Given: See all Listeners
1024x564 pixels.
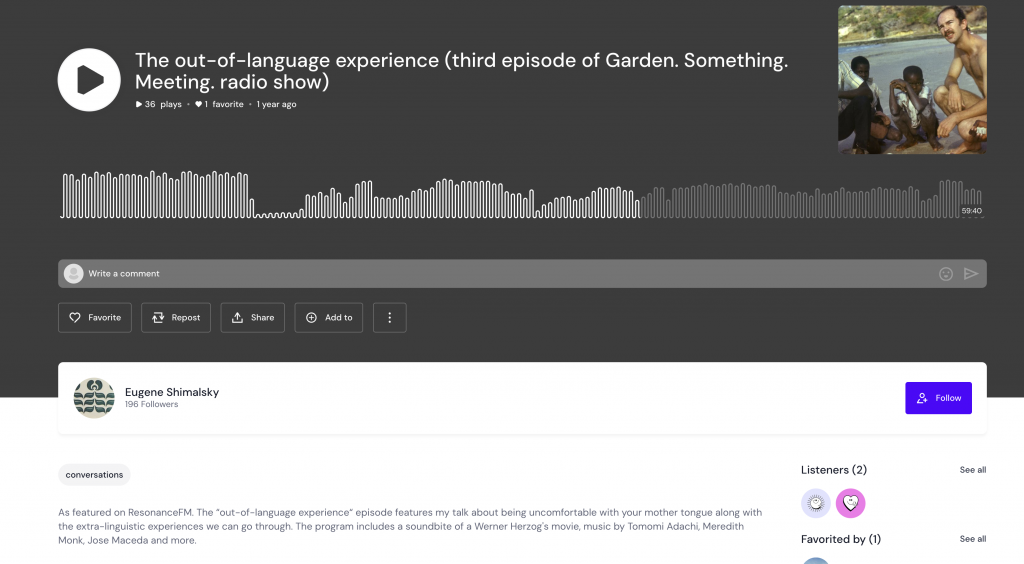Looking at the screenshot, I should [x=972, y=470].
